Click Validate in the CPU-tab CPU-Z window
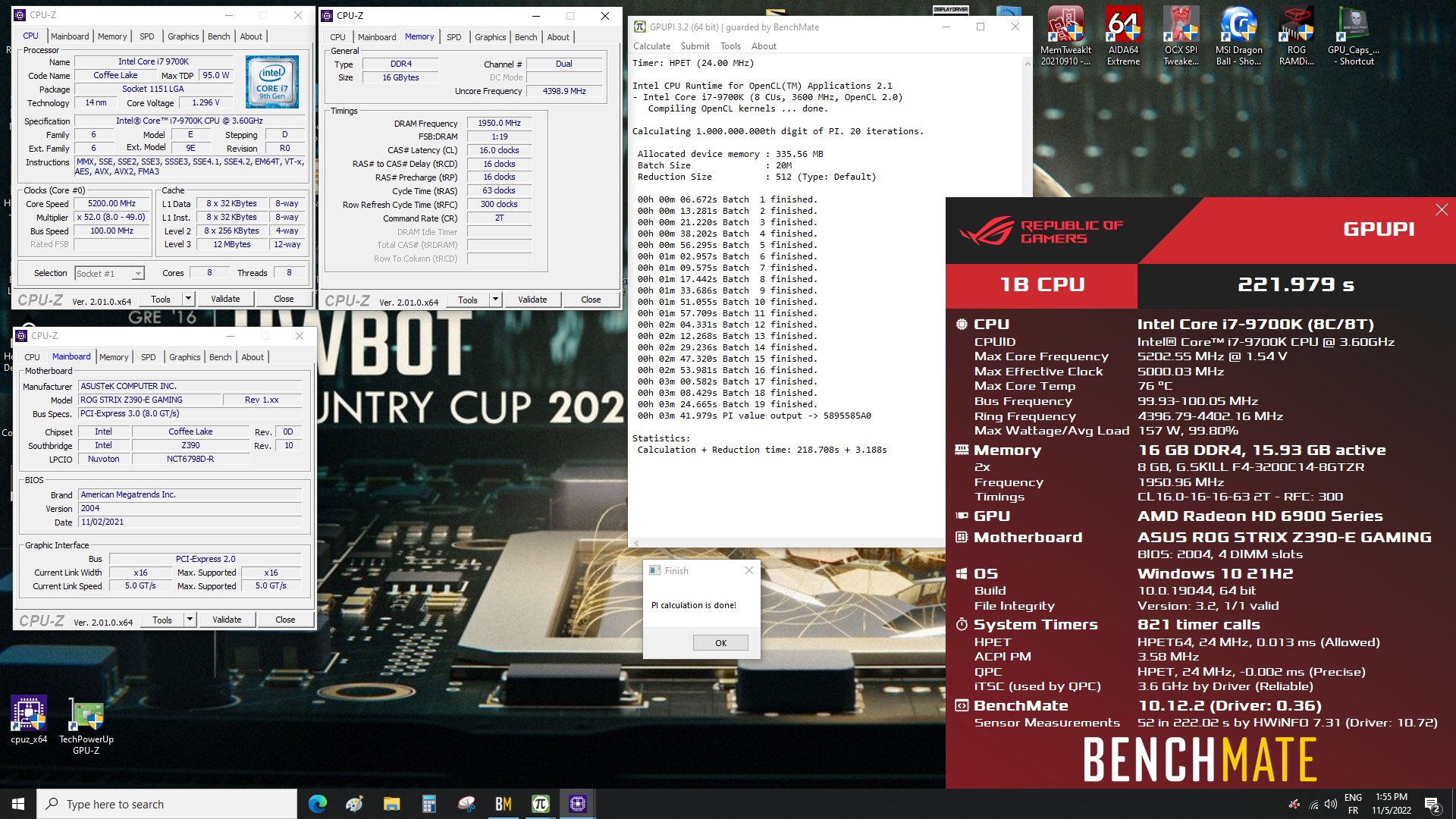Viewport: 1456px width, 819px height. click(x=225, y=299)
